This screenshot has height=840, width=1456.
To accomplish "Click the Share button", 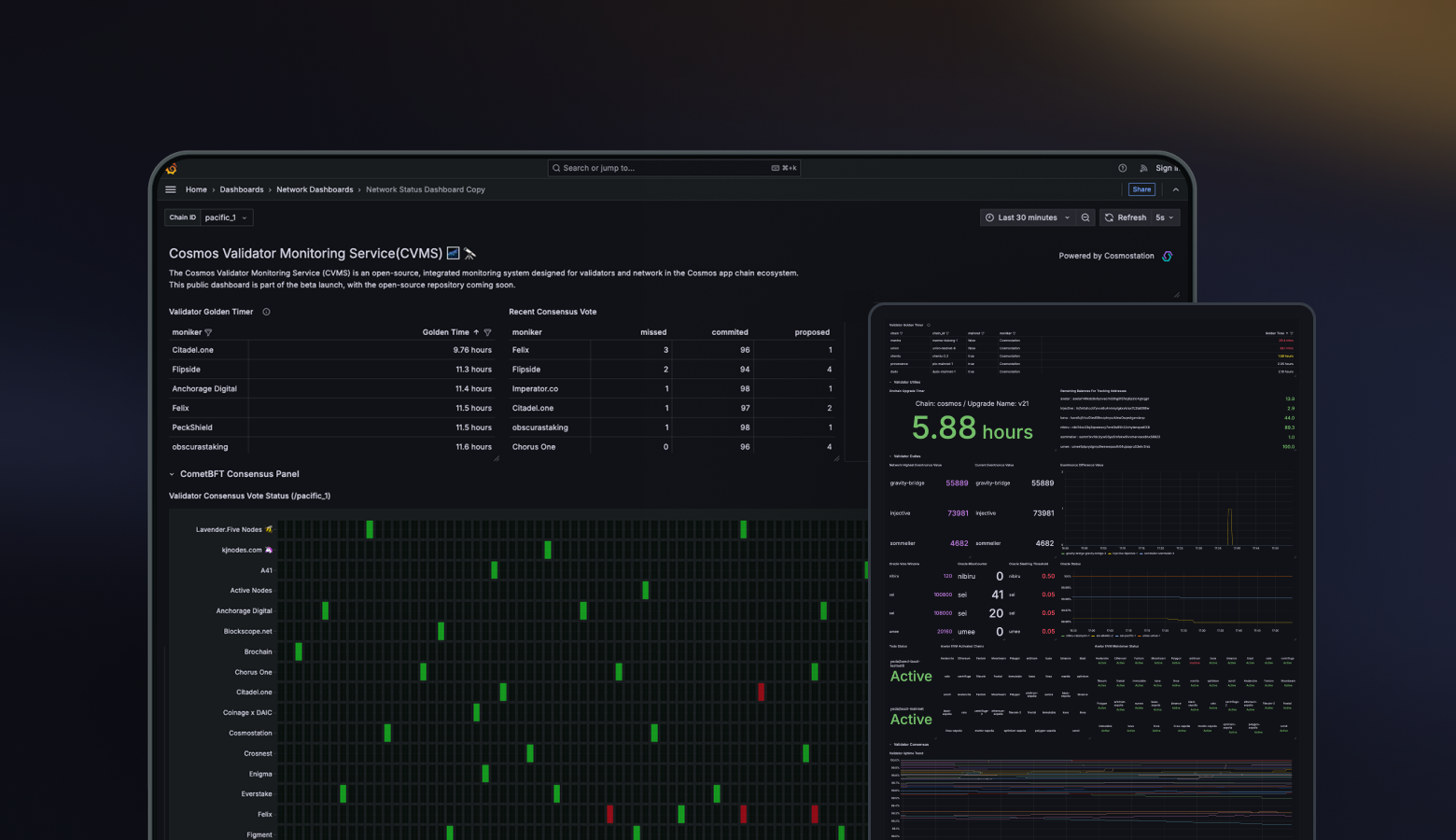I will 1141,189.
